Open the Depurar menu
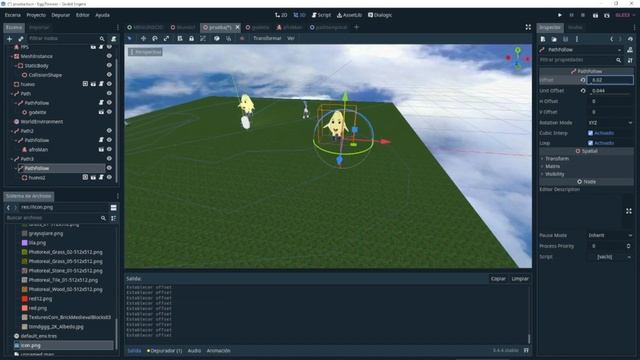This screenshot has width=640, height=360. point(60,15)
